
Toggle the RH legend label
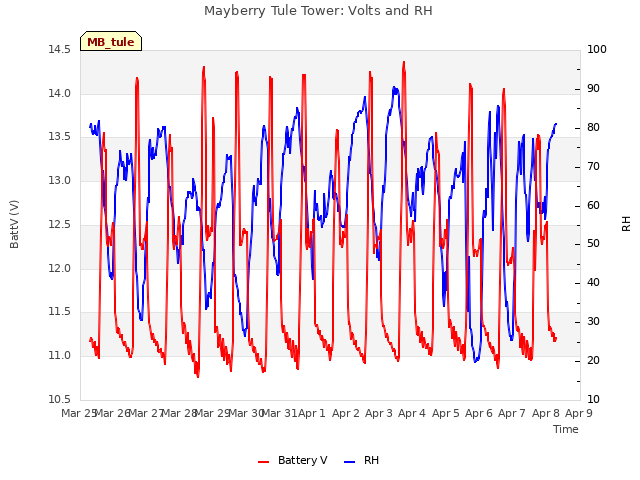[x=371, y=460]
